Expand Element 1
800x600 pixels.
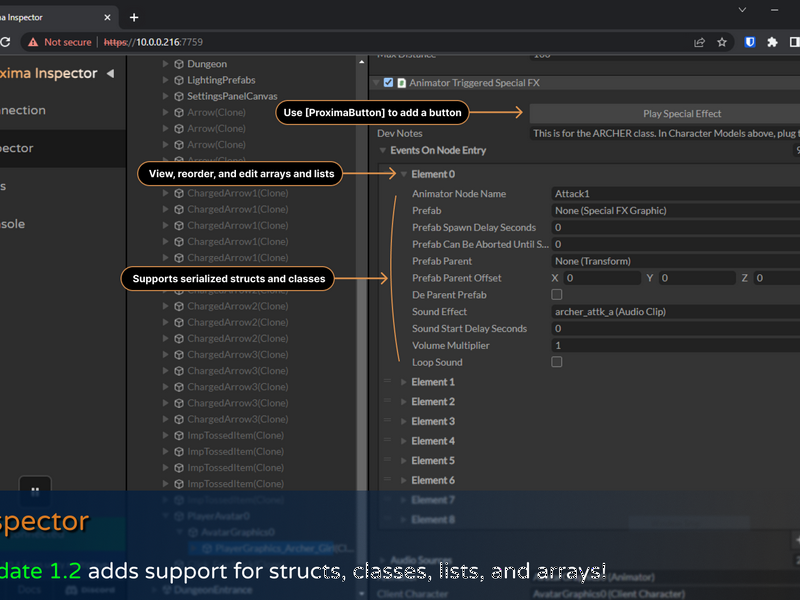pyautogui.click(x=404, y=382)
